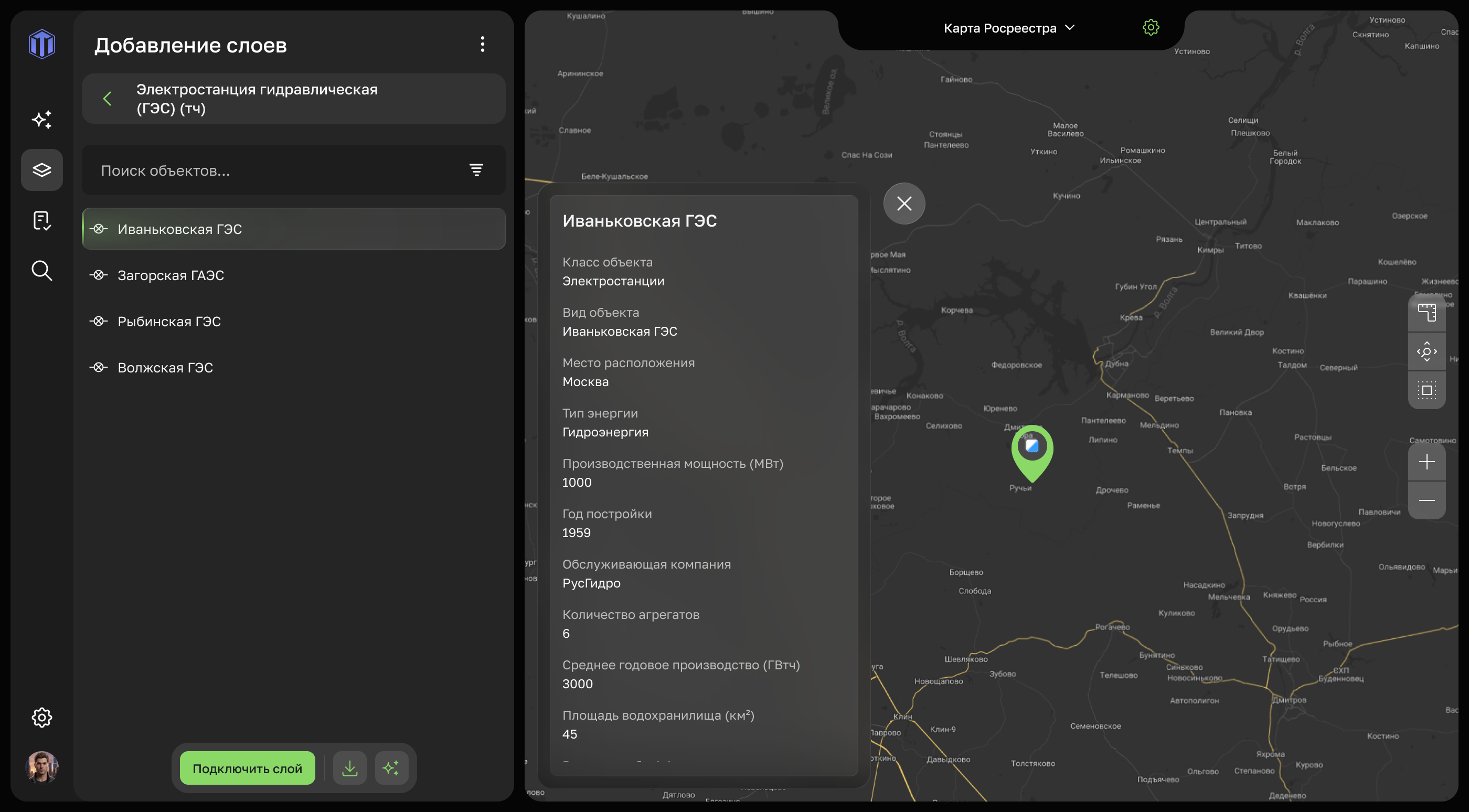Choose the area selection map tool

(x=1427, y=390)
